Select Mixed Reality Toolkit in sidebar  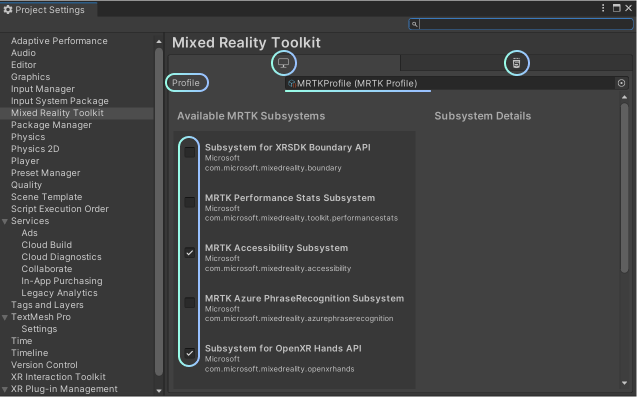point(57,113)
